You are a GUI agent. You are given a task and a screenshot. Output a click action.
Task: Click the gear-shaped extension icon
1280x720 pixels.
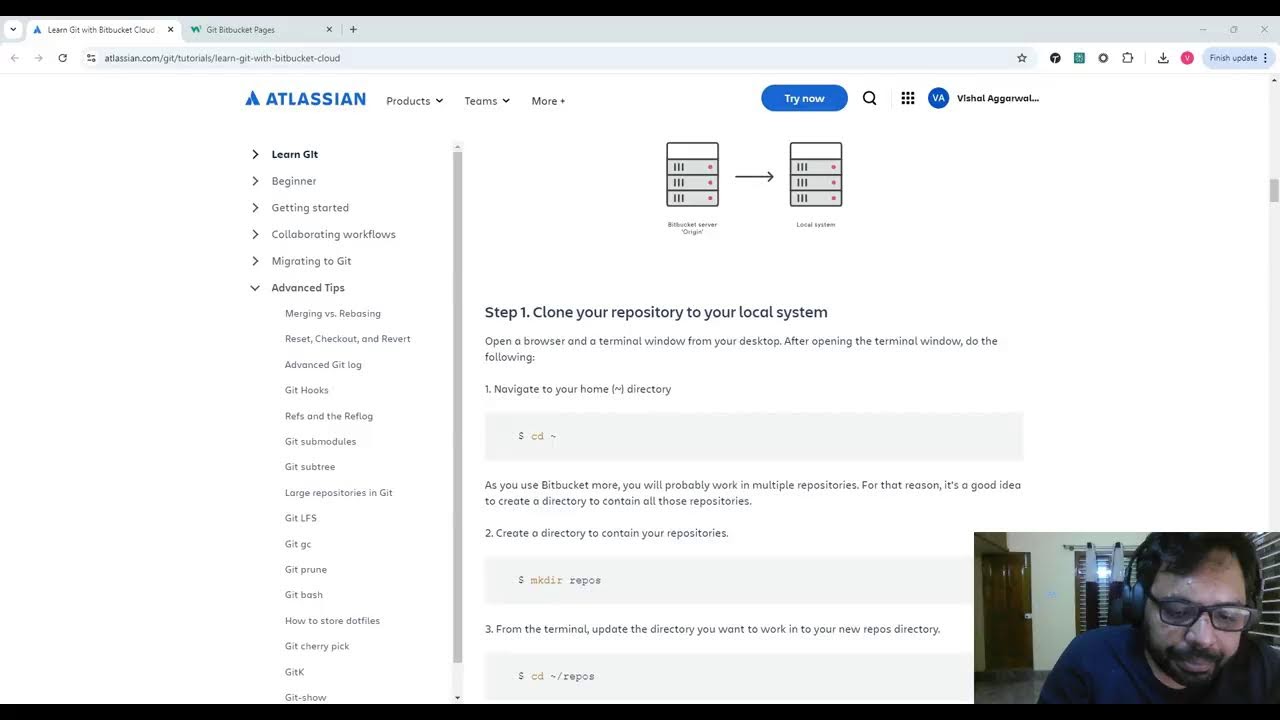coord(1103,58)
